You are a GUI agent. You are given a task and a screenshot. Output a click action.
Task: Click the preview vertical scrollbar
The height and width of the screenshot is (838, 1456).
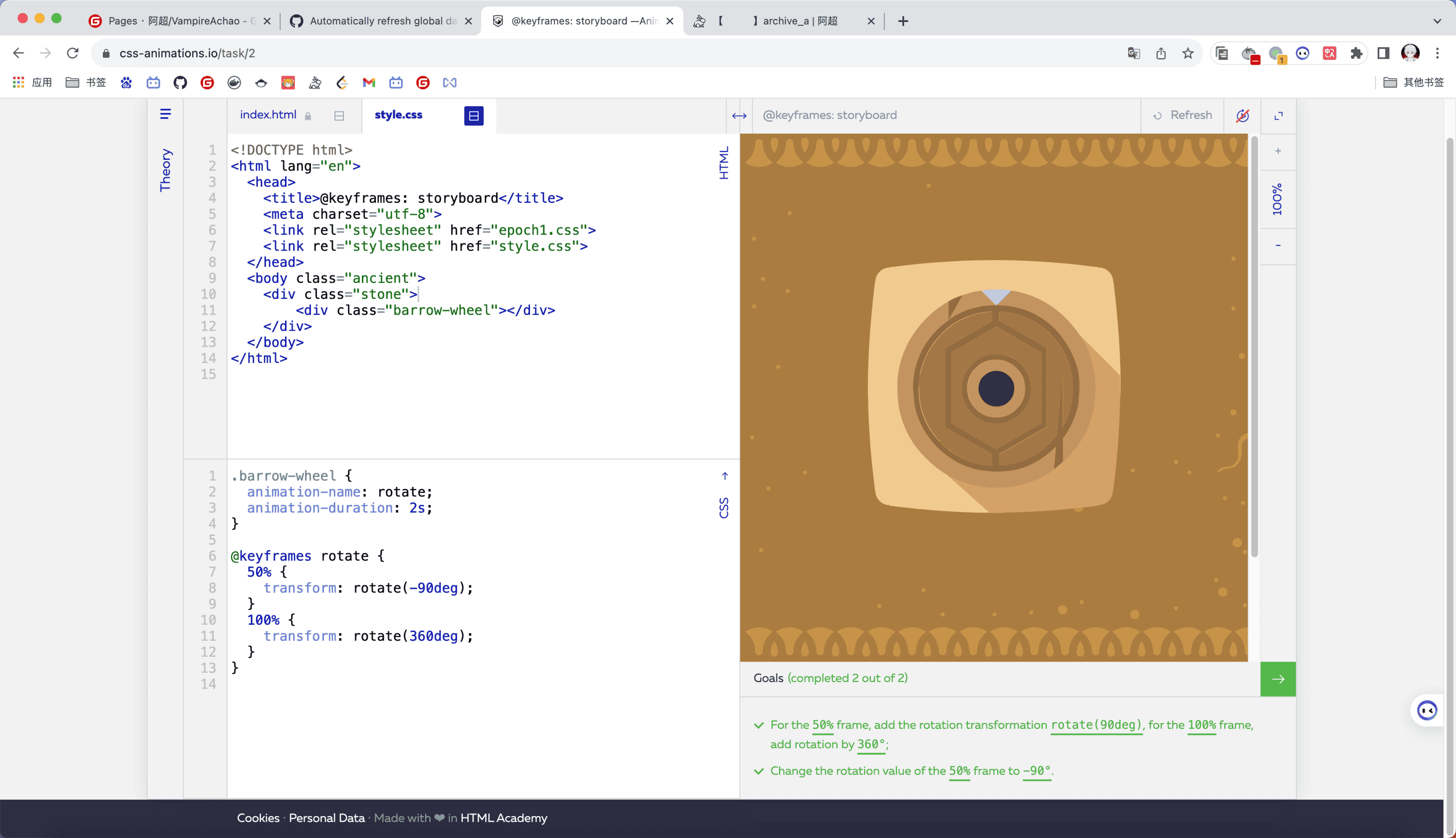click(1254, 345)
